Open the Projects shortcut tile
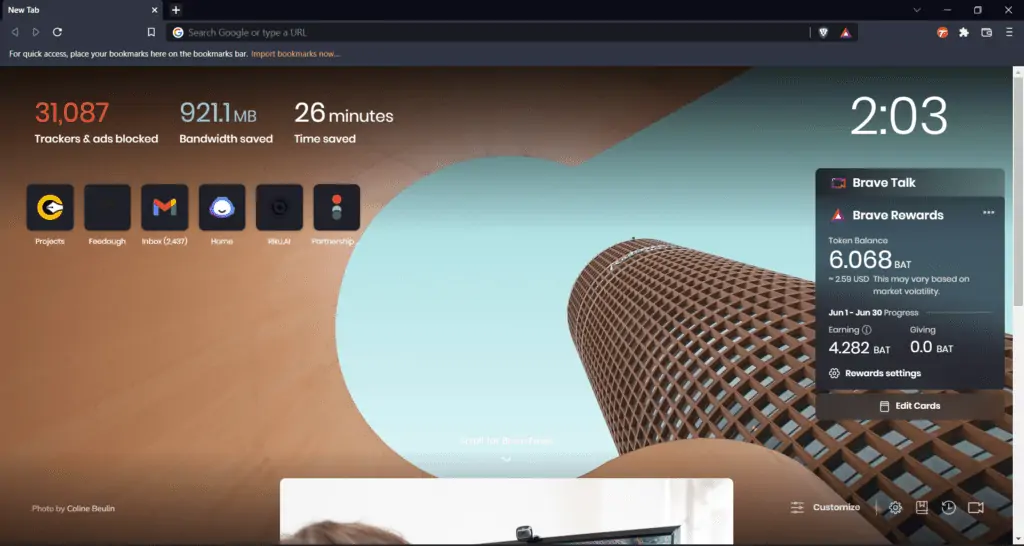 50,207
